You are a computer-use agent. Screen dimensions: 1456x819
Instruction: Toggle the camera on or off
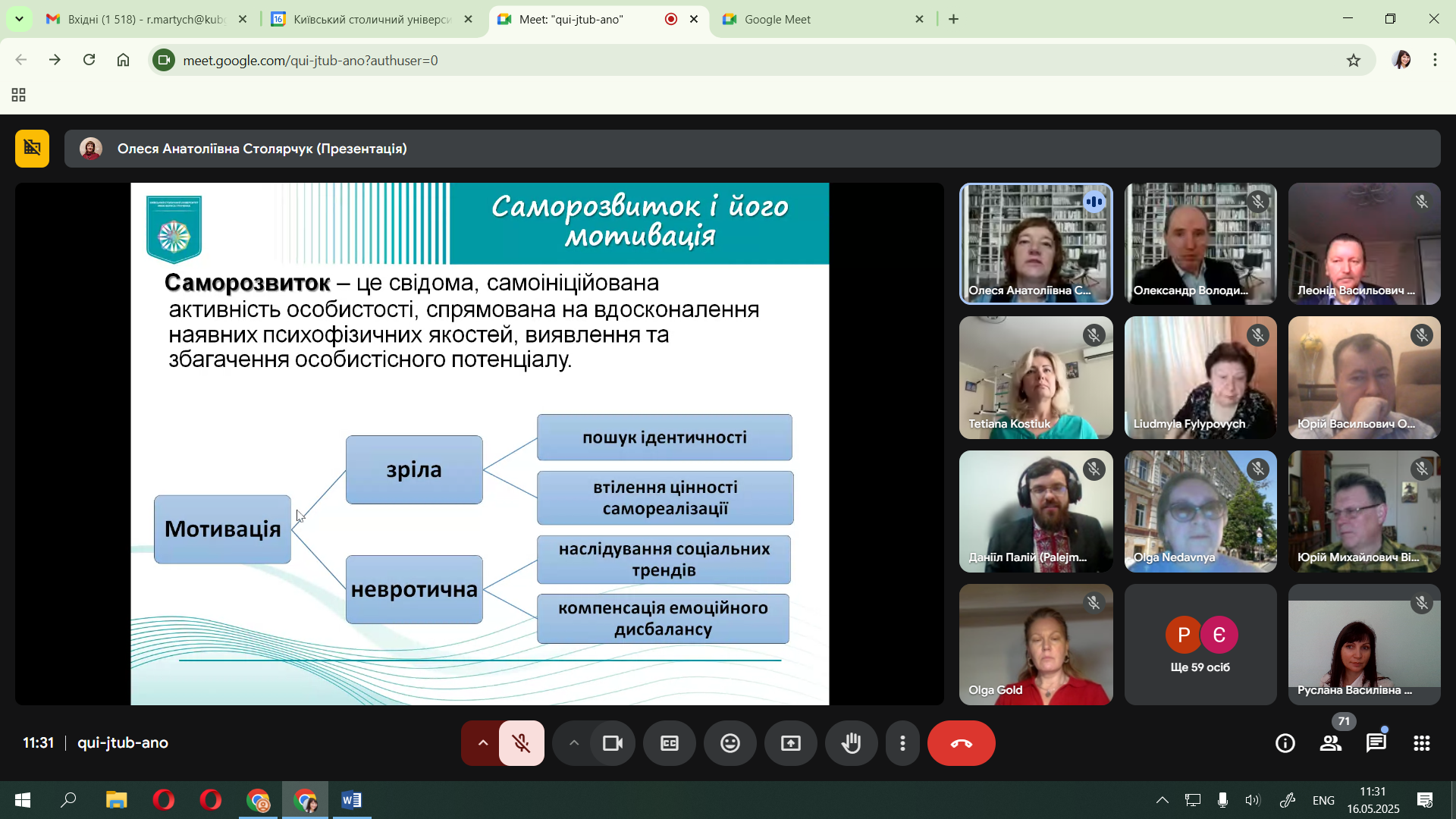pos(613,743)
